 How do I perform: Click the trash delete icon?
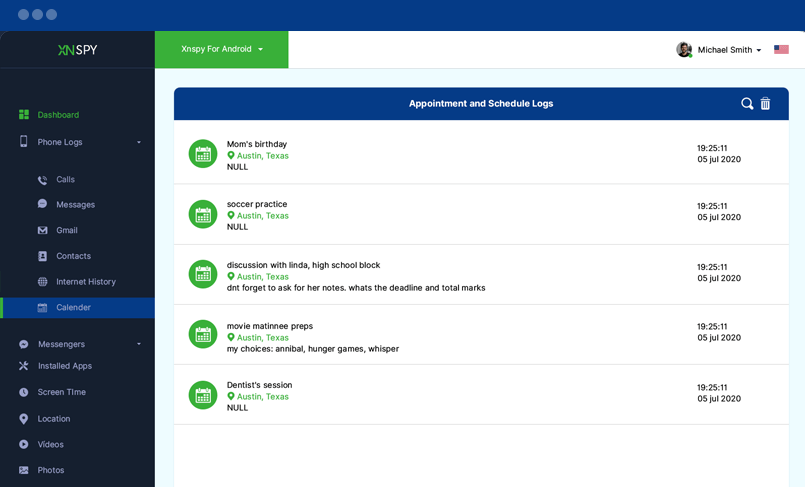765,104
